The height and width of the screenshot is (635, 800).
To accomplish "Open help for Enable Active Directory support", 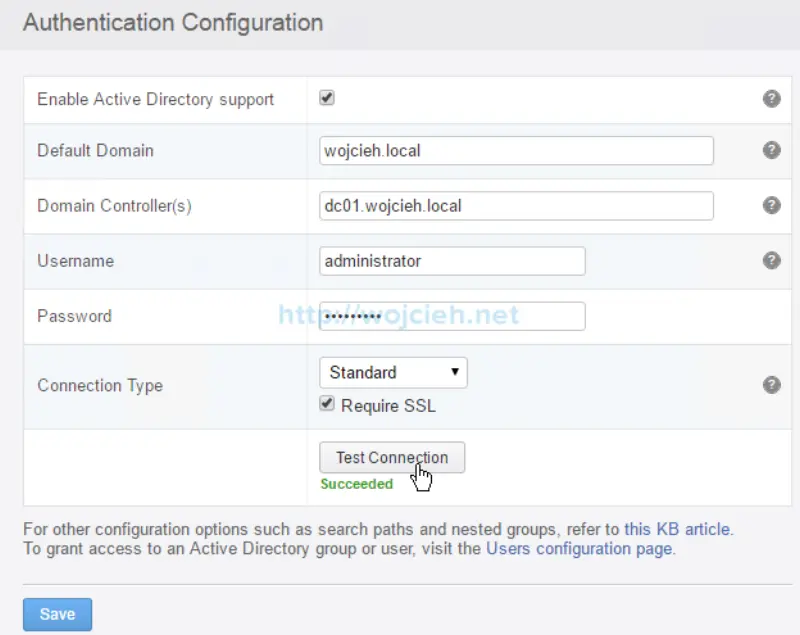I will pyautogui.click(x=771, y=95).
